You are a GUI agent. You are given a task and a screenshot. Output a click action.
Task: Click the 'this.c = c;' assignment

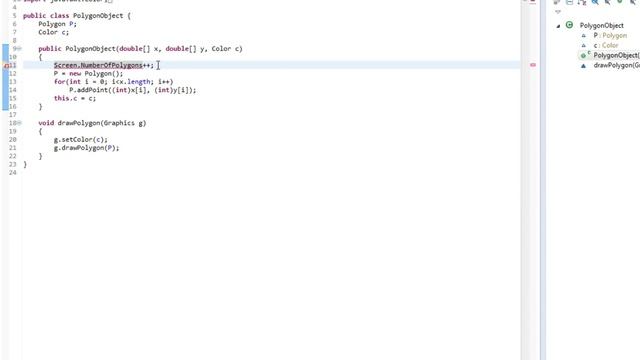pyautogui.click(x=75, y=98)
